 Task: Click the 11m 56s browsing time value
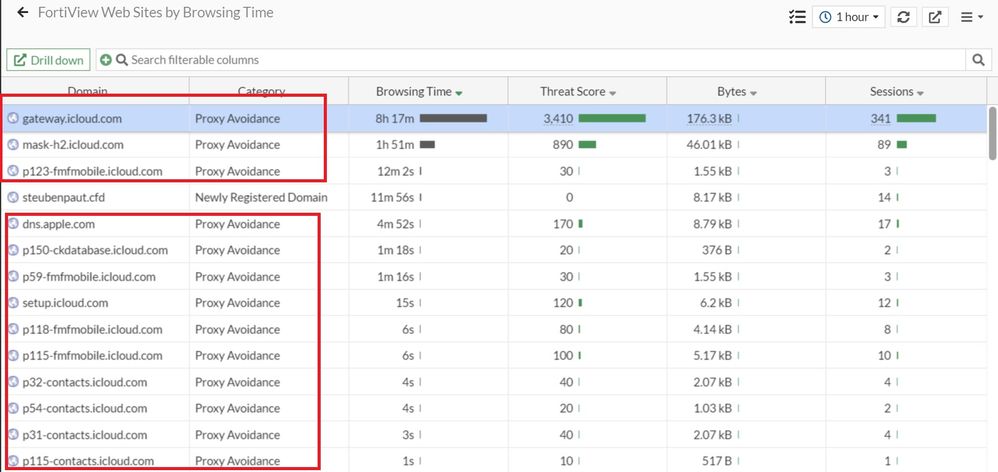(x=392, y=197)
